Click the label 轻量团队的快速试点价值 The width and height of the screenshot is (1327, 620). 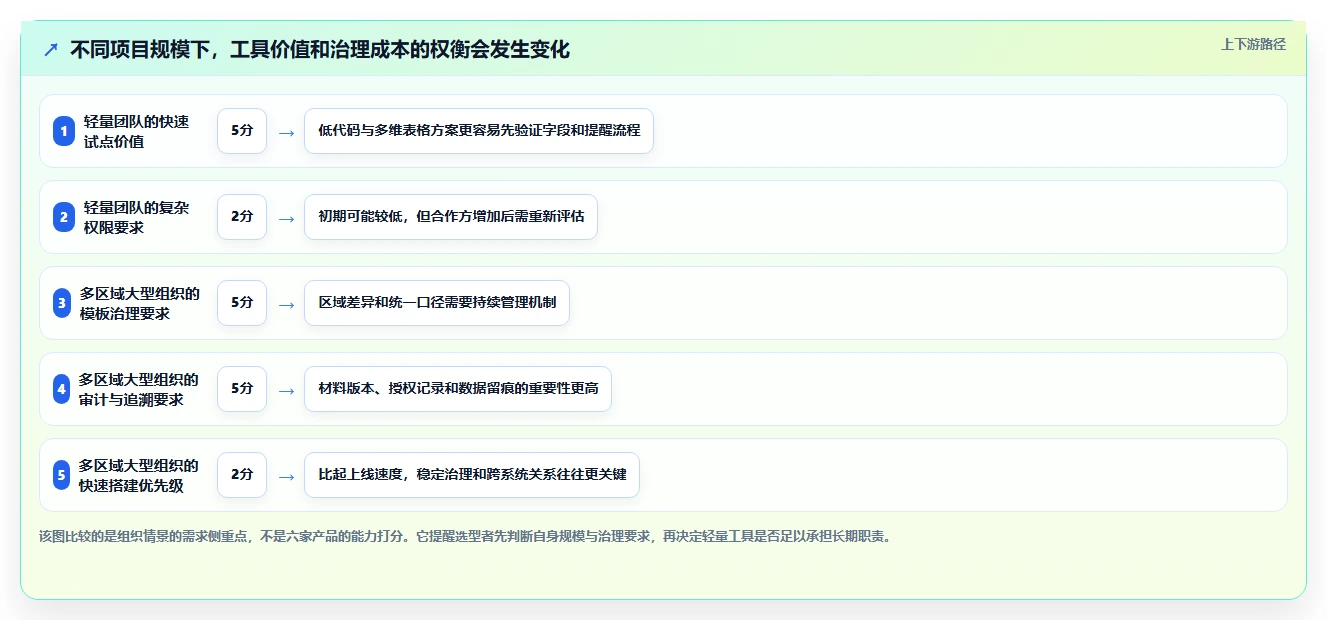[x=136, y=131]
